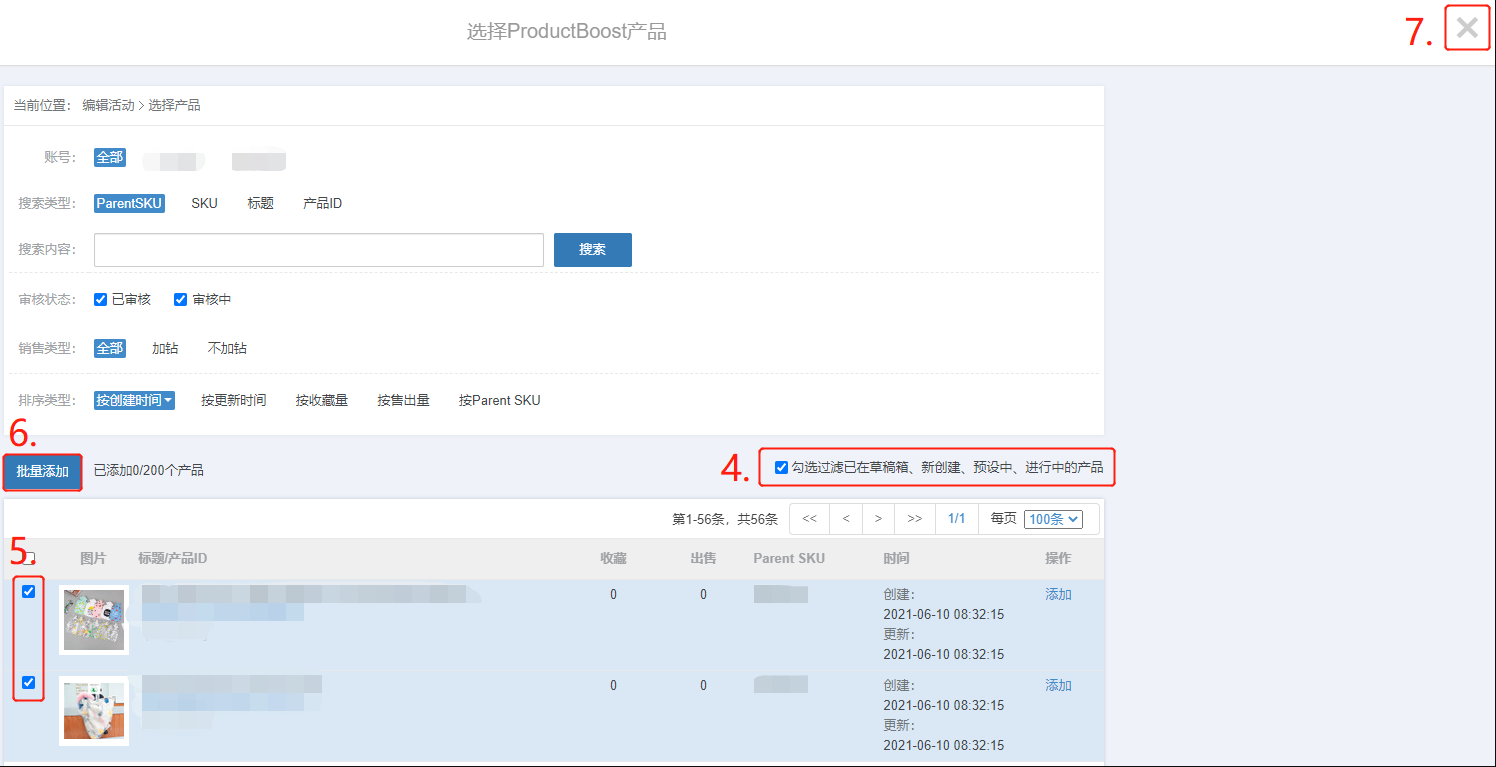Viewport: 1496px width, 767px height.
Task: Choose 标题 search type
Action: [x=260, y=203]
